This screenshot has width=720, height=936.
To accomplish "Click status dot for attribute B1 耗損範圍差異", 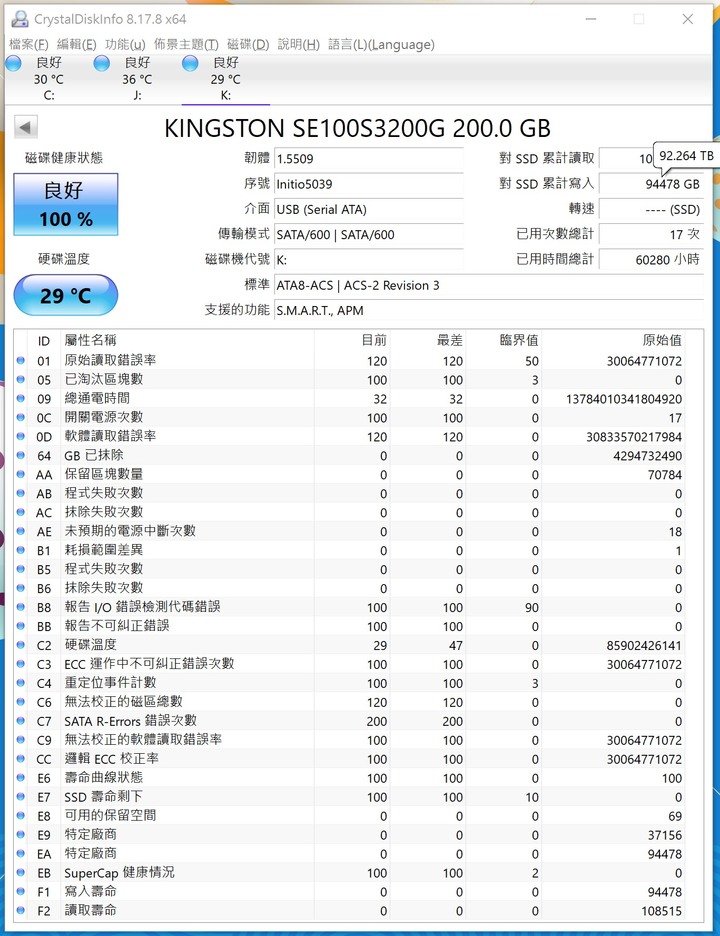I will pos(21,550).
